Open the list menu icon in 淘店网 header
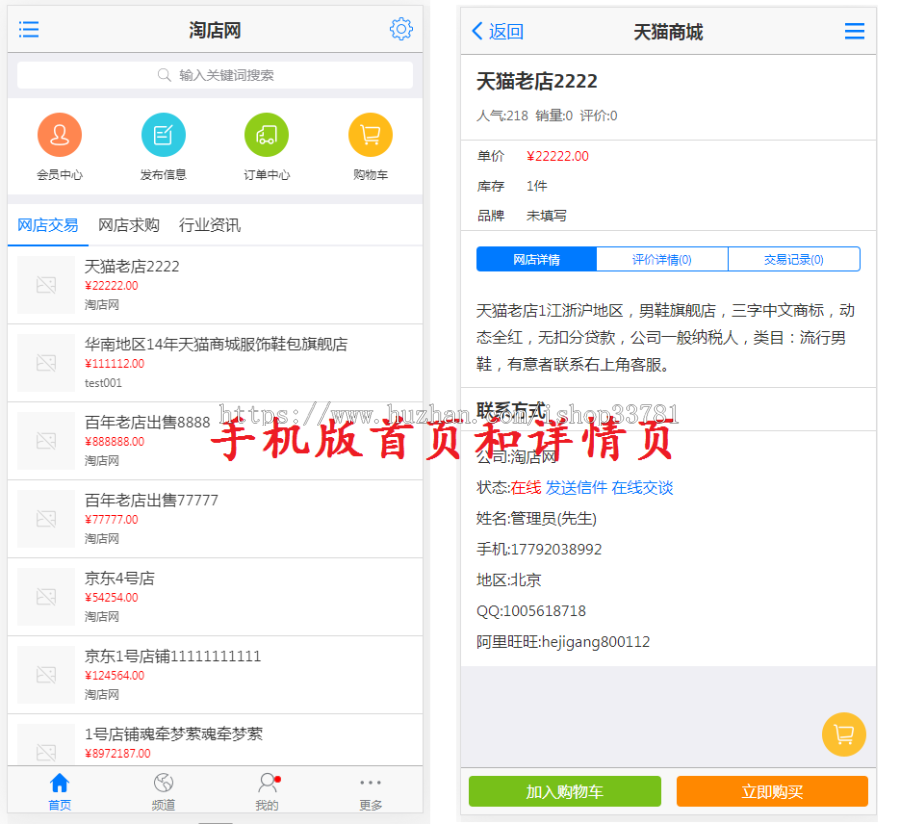 (x=29, y=29)
